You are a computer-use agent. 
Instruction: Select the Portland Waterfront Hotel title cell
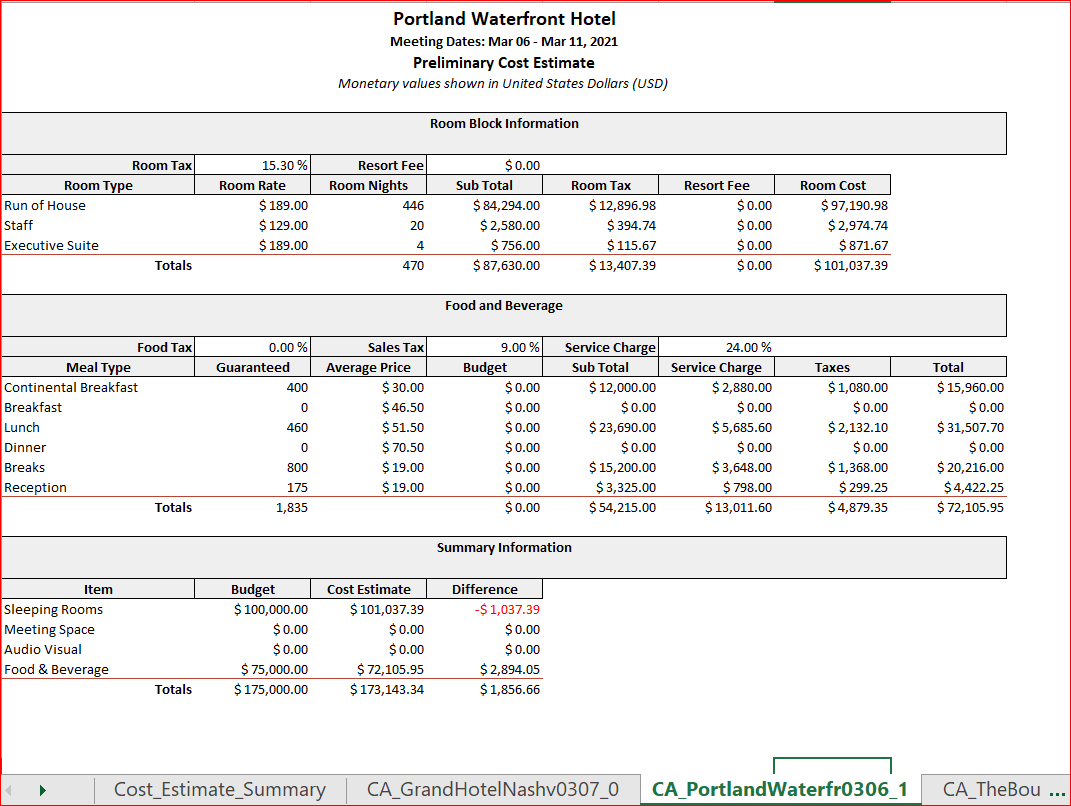504,19
